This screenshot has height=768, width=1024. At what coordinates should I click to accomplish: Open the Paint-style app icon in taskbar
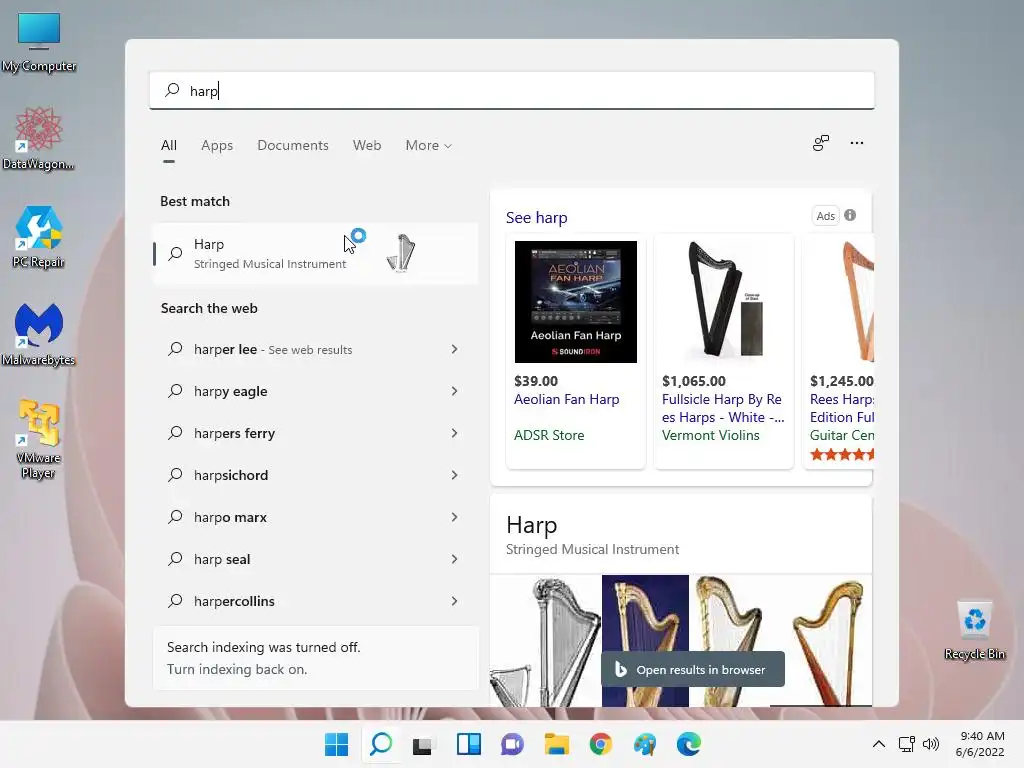tap(645, 744)
